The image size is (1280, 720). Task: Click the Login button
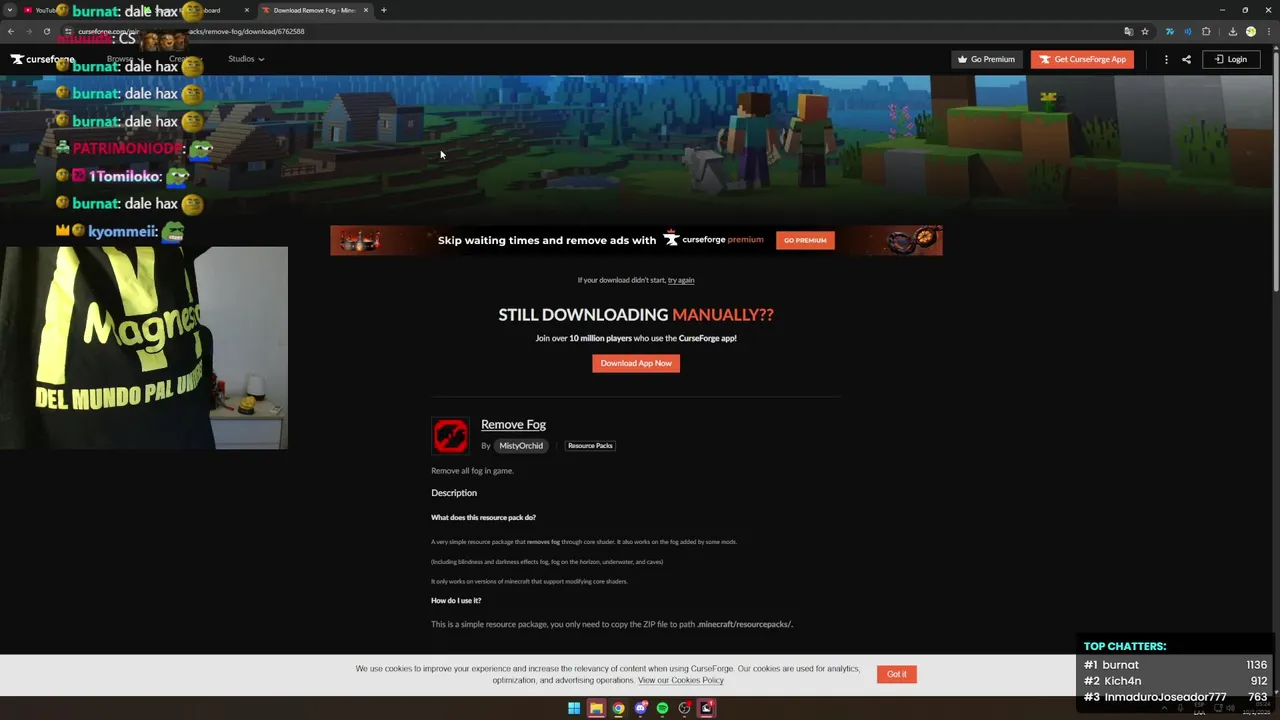[x=1231, y=59]
